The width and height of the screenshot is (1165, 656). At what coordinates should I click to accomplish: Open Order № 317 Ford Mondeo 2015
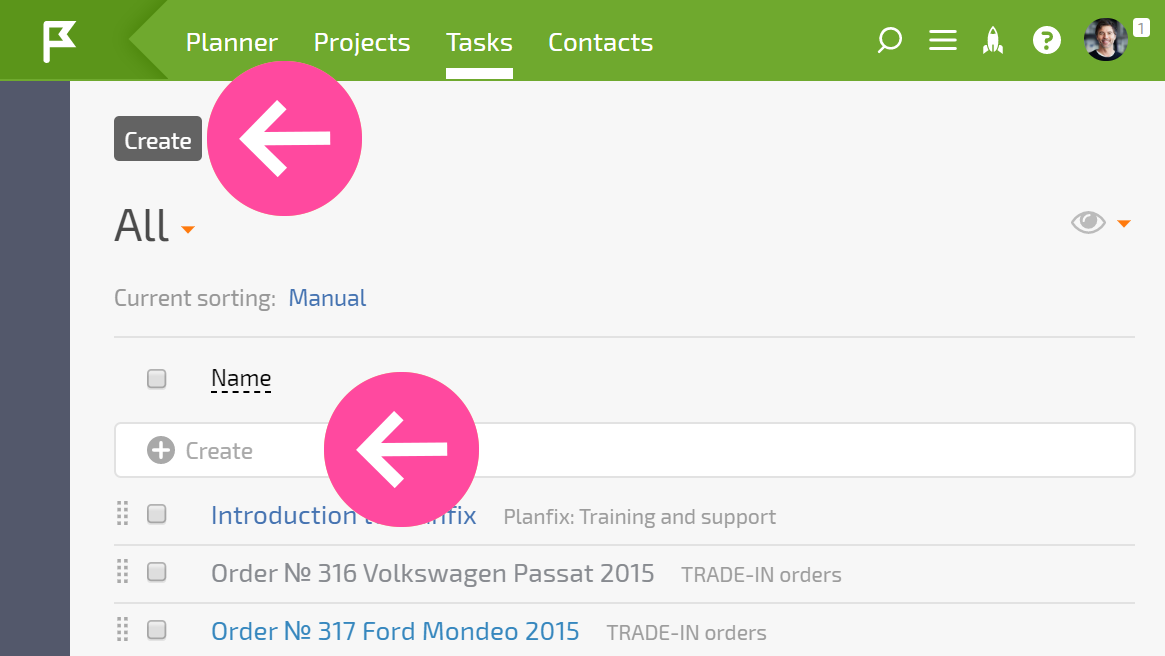395,631
